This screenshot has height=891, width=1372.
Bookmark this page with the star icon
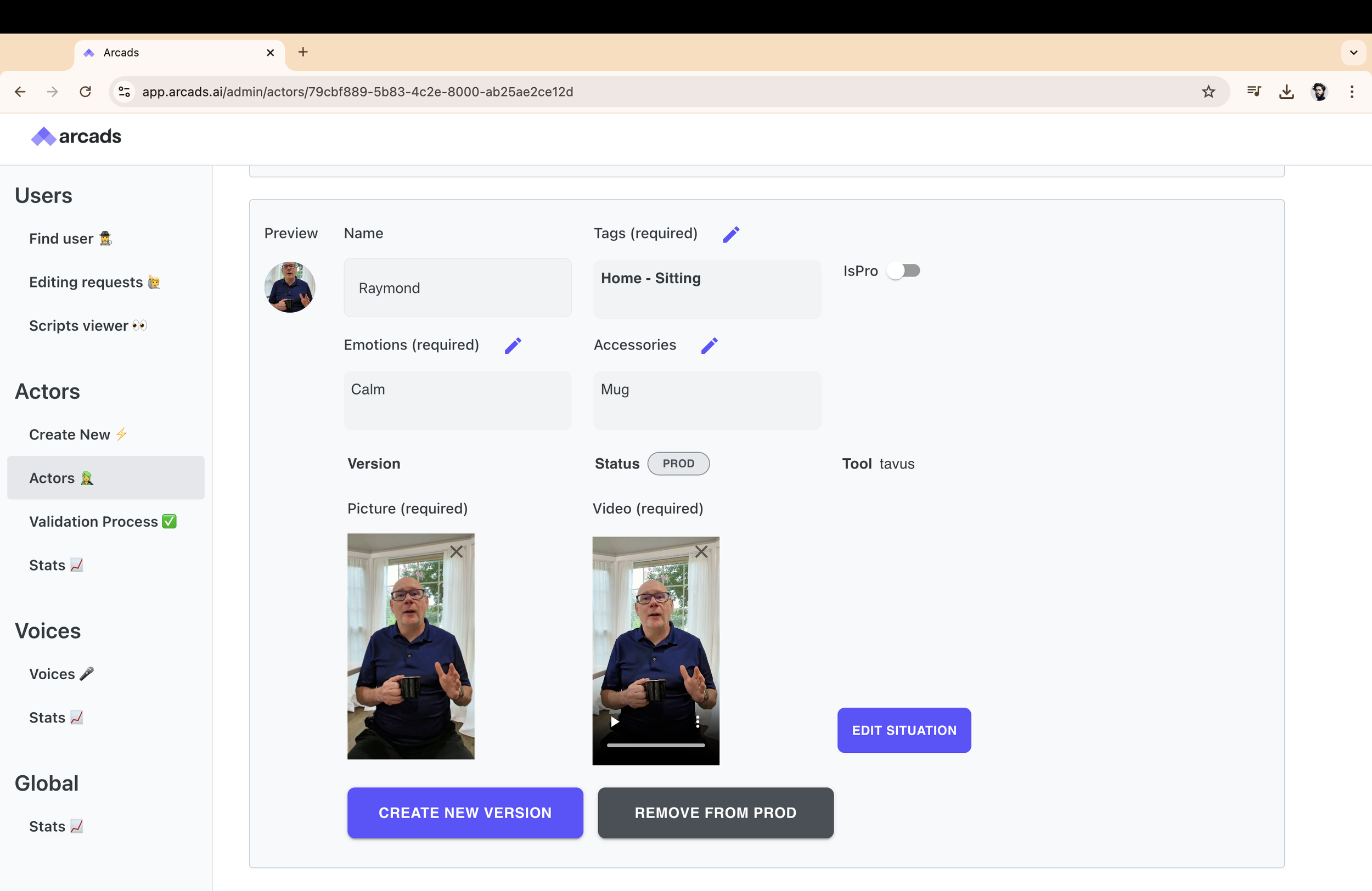1208,92
